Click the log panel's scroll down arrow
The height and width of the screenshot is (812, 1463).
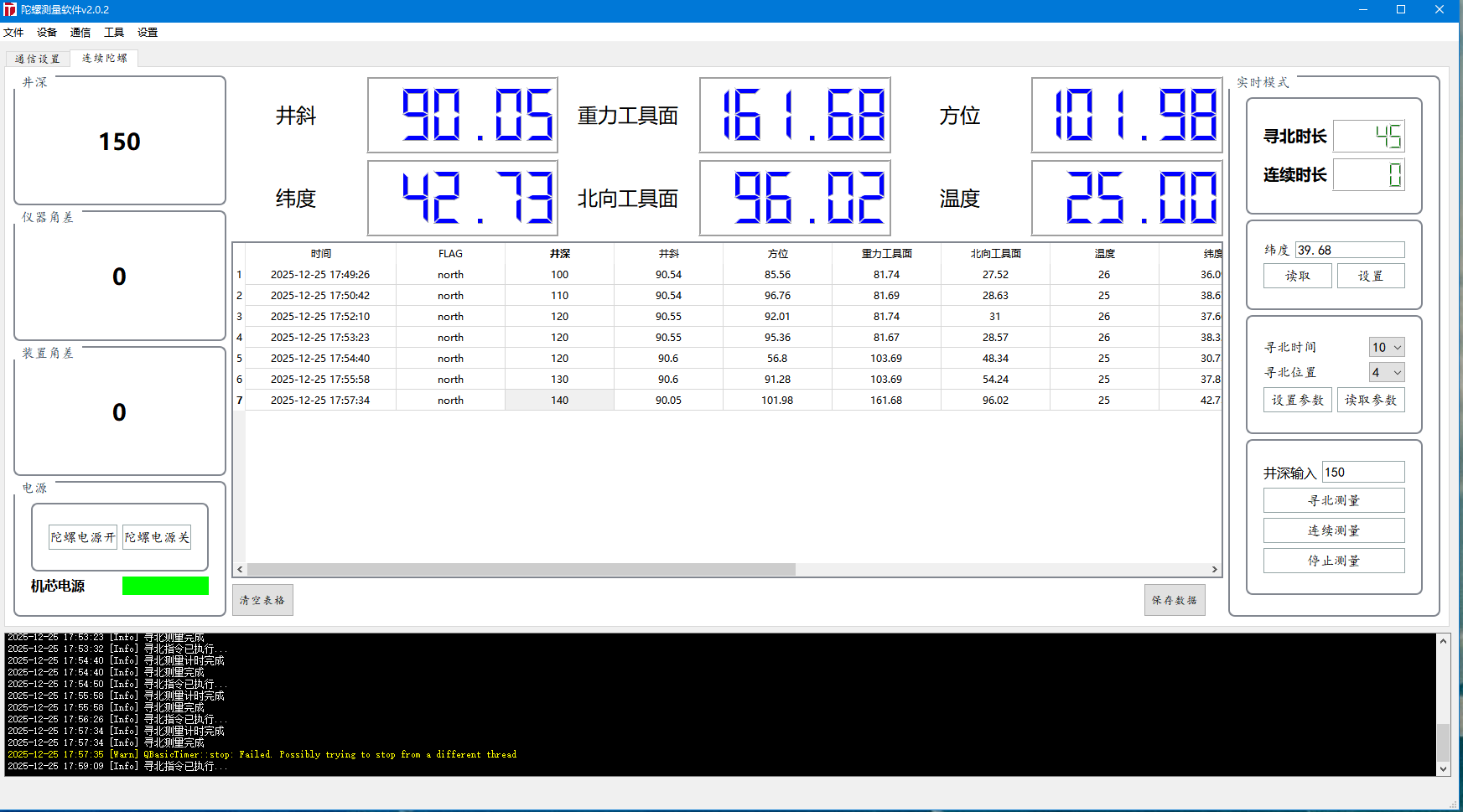click(x=1443, y=768)
